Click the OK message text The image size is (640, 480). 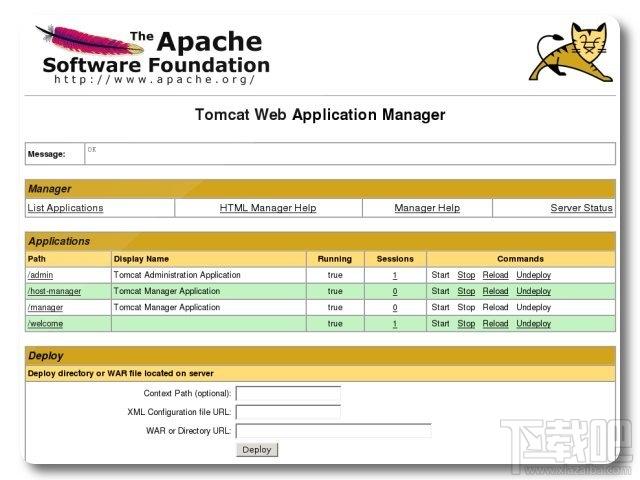(x=92, y=149)
